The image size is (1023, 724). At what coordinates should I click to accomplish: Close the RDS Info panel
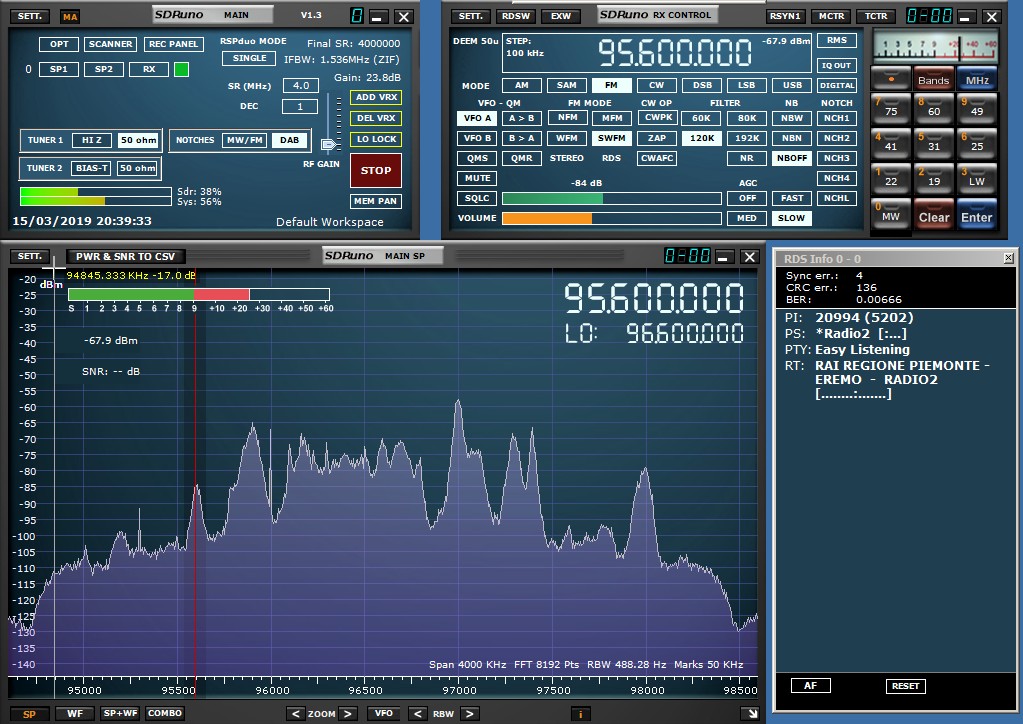tap(1008, 258)
